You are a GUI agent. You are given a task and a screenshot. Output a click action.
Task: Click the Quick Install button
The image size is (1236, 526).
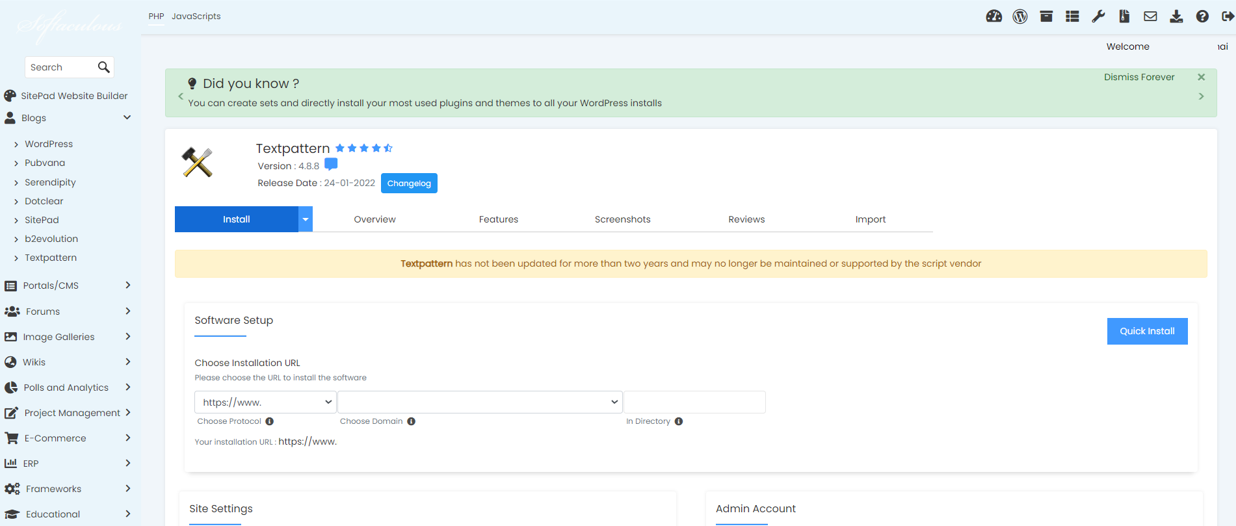(1147, 331)
